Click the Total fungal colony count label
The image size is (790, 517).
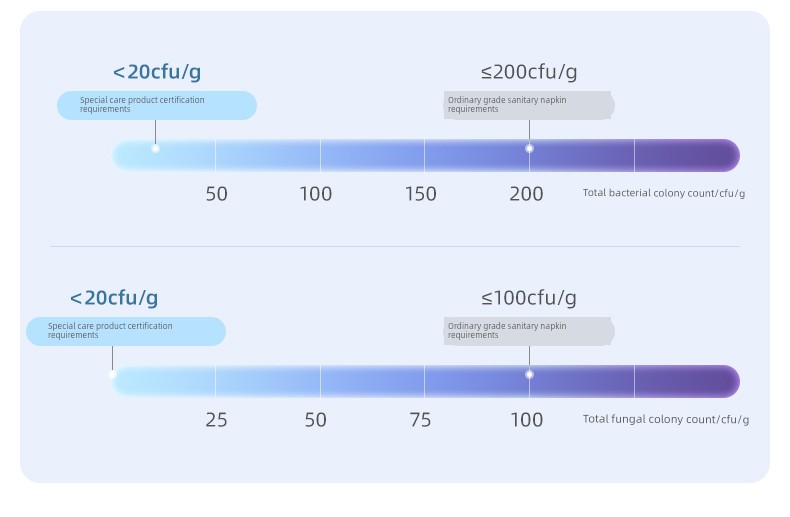666,419
